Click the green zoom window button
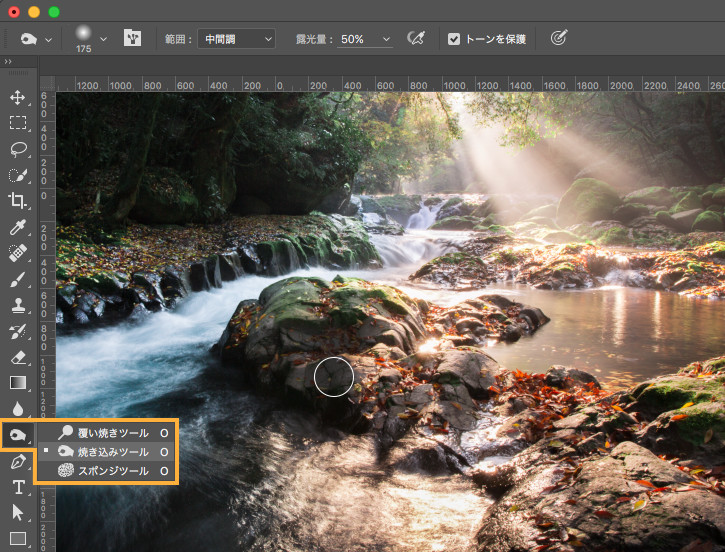The width and height of the screenshot is (725, 552). [x=54, y=12]
